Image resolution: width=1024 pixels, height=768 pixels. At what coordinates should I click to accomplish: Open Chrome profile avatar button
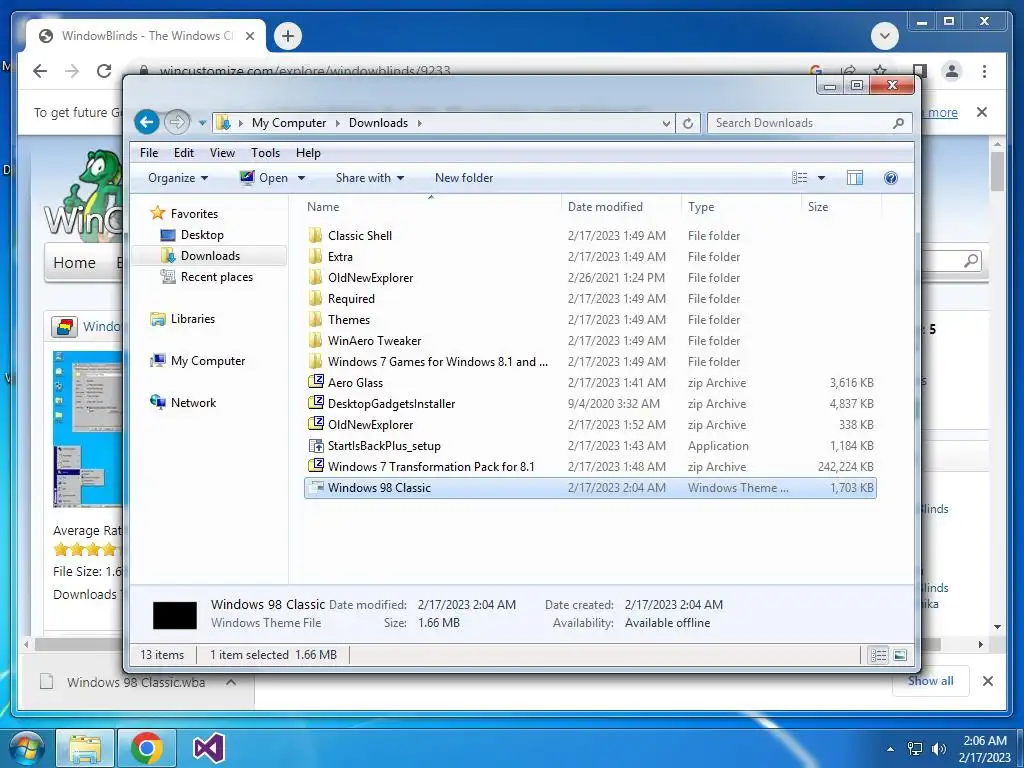pyautogui.click(x=952, y=71)
